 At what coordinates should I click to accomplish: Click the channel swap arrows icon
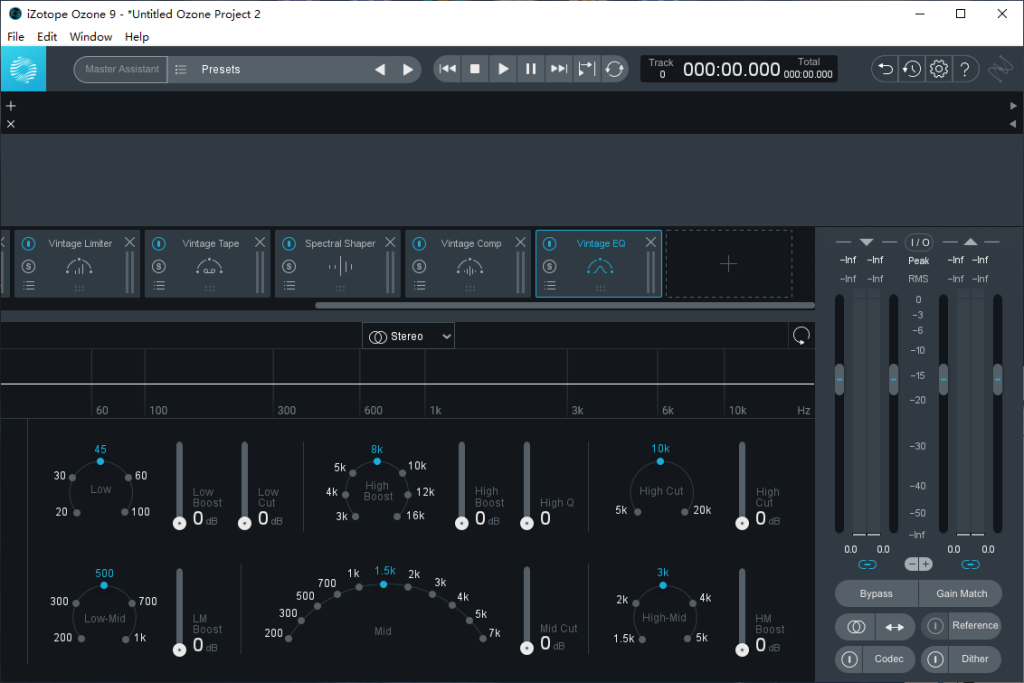point(895,627)
